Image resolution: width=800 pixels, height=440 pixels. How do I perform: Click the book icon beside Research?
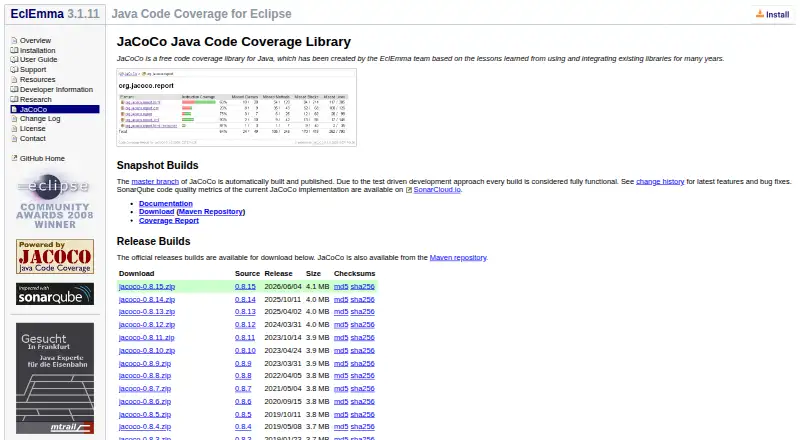pyautogui.click(x=14, y=100)
